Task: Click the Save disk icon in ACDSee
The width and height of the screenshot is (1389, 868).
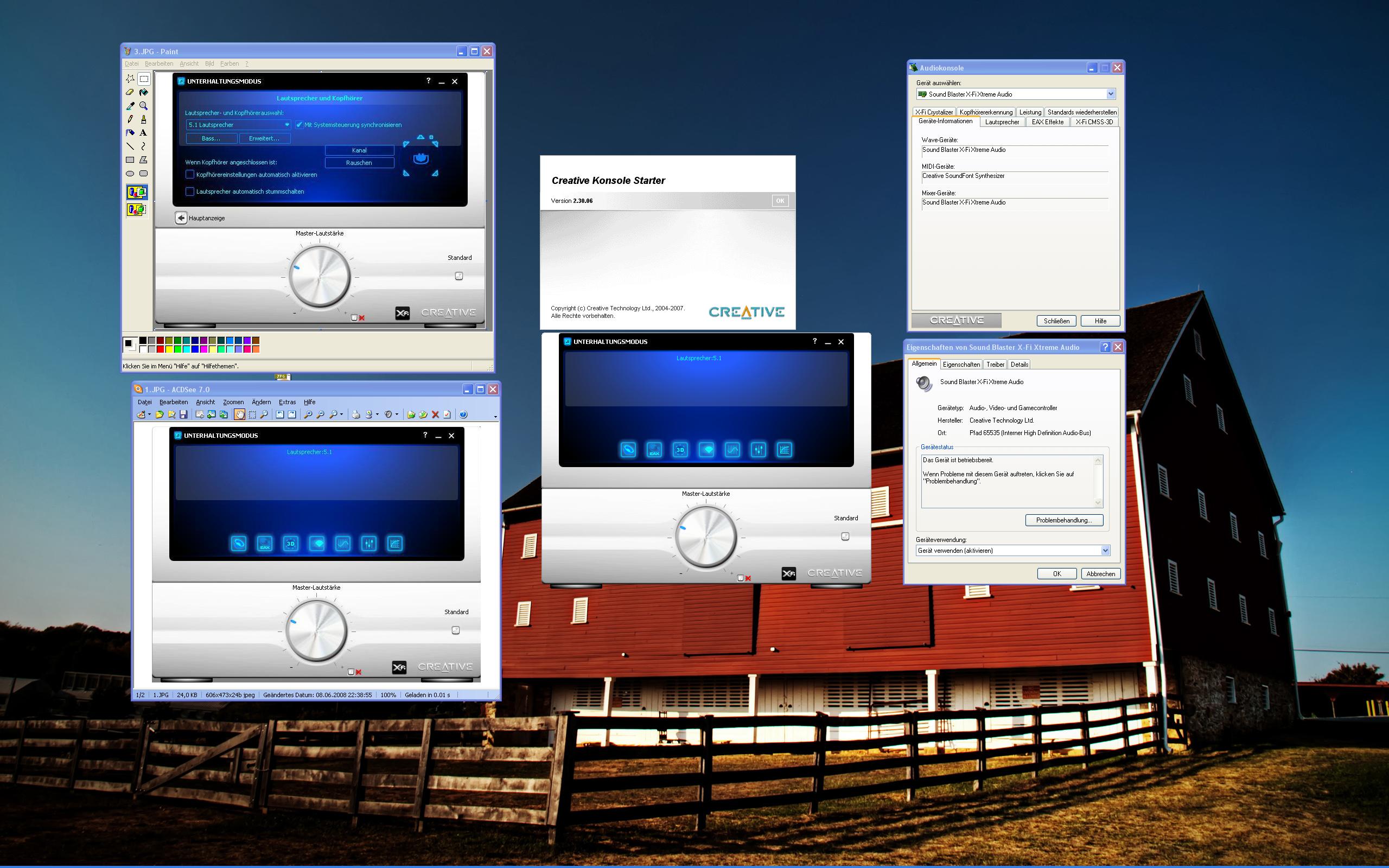Action: click(x=184, y=414)
